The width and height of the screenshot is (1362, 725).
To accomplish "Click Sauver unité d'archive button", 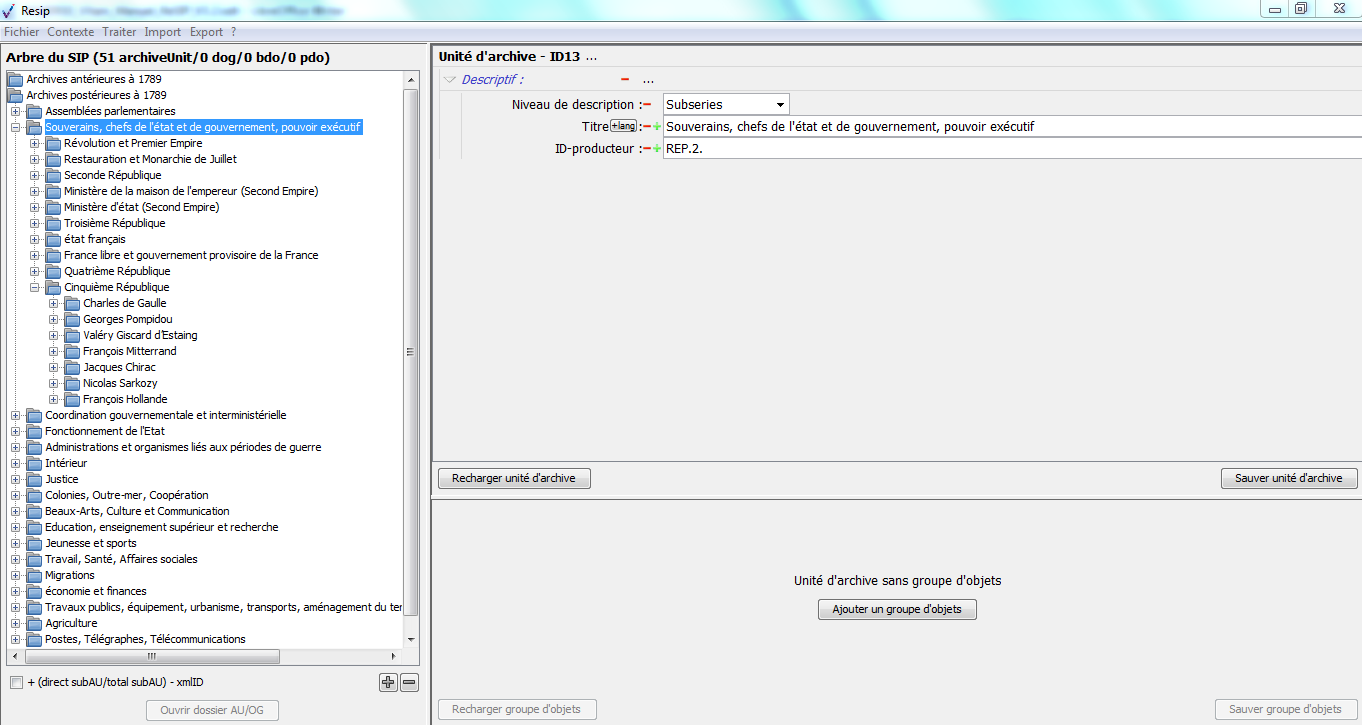I will [1288, 478].
